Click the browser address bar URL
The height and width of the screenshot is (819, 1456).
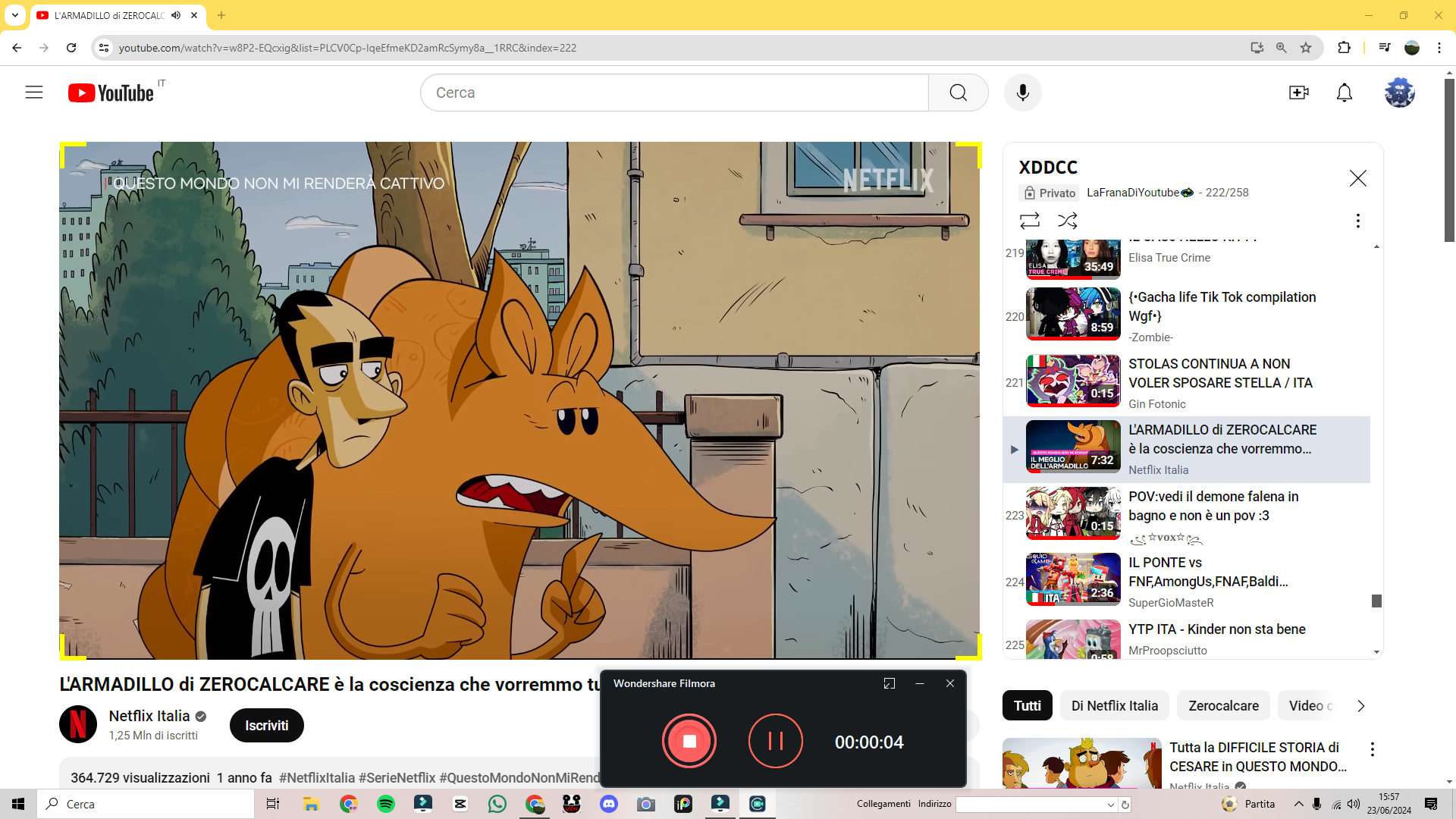[x=347, y=48]
